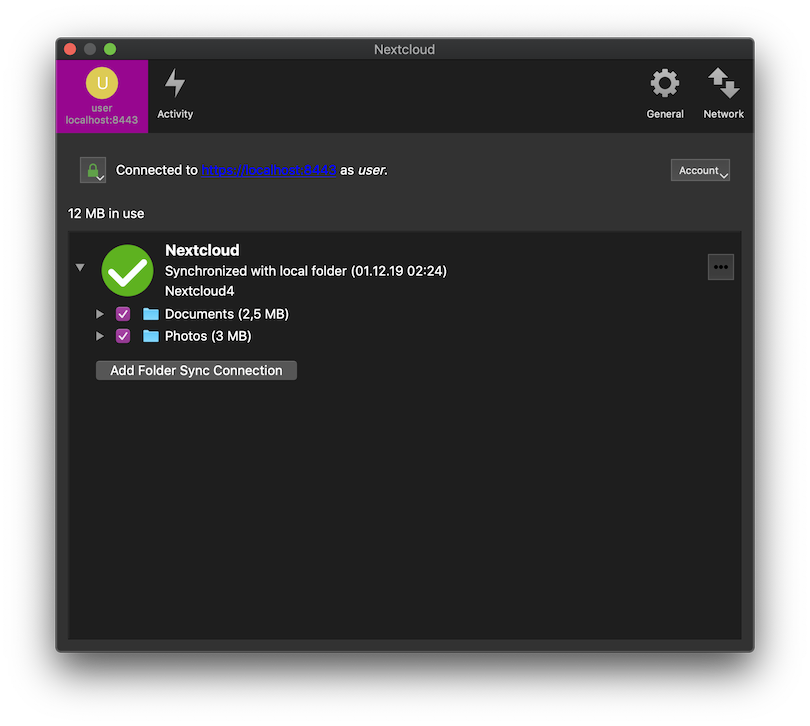
Task: Open the three-dot folder options menu
Action: [x=721, y=267]
